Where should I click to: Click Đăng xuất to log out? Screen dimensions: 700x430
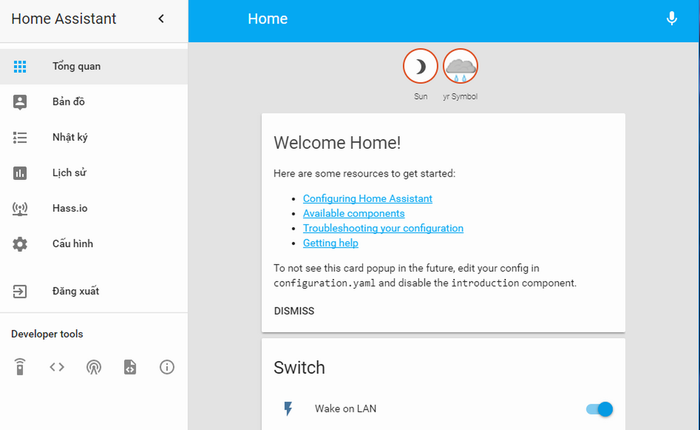75,292
